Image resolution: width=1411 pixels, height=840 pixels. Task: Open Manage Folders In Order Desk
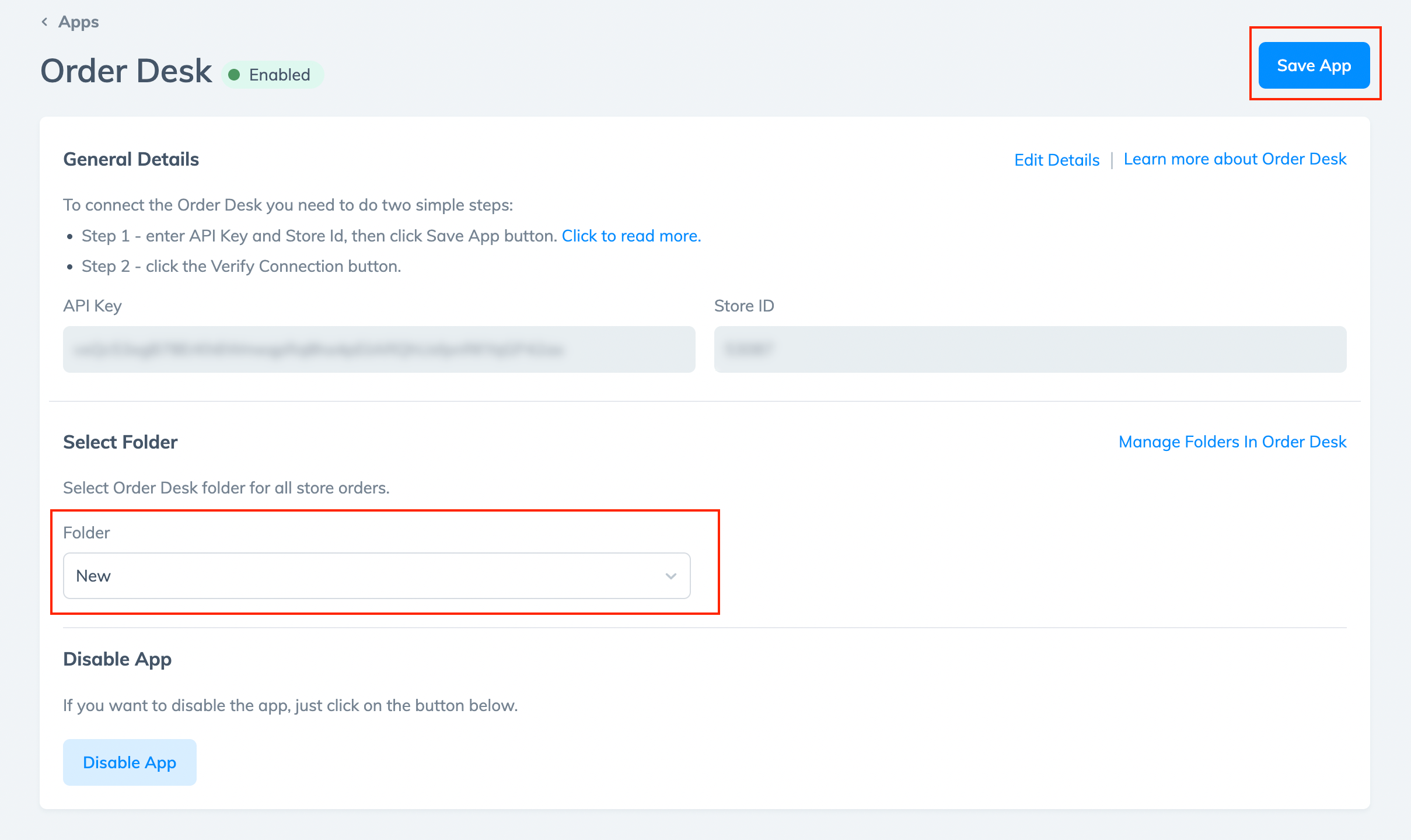(1232, 442)
